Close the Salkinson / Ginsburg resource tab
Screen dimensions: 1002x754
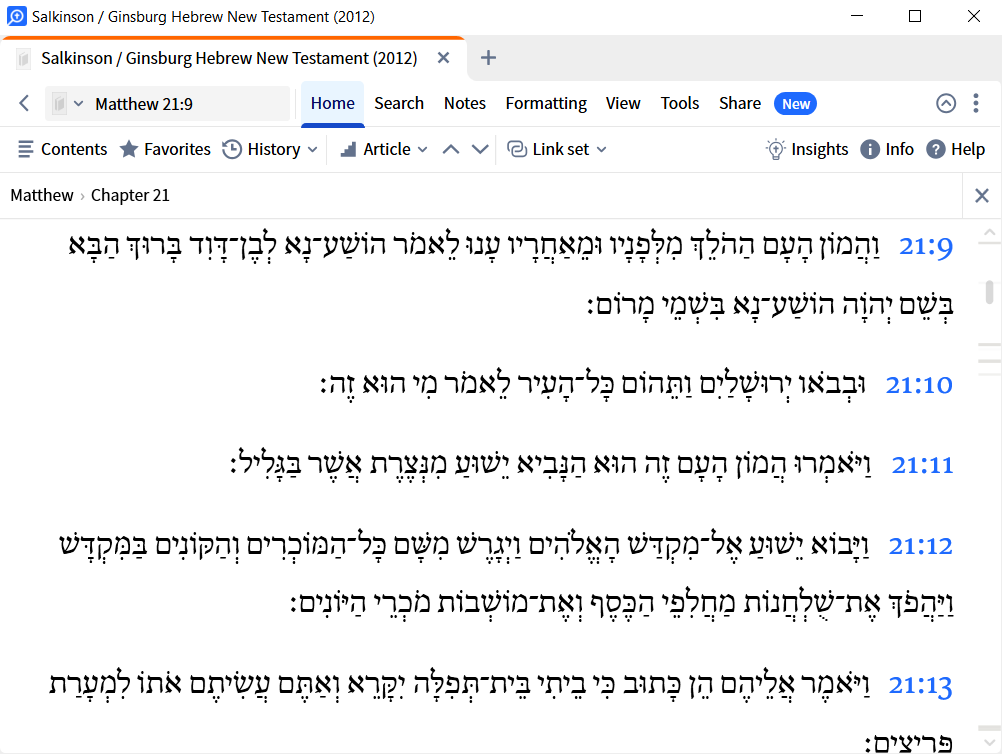[x=443, y=58]
